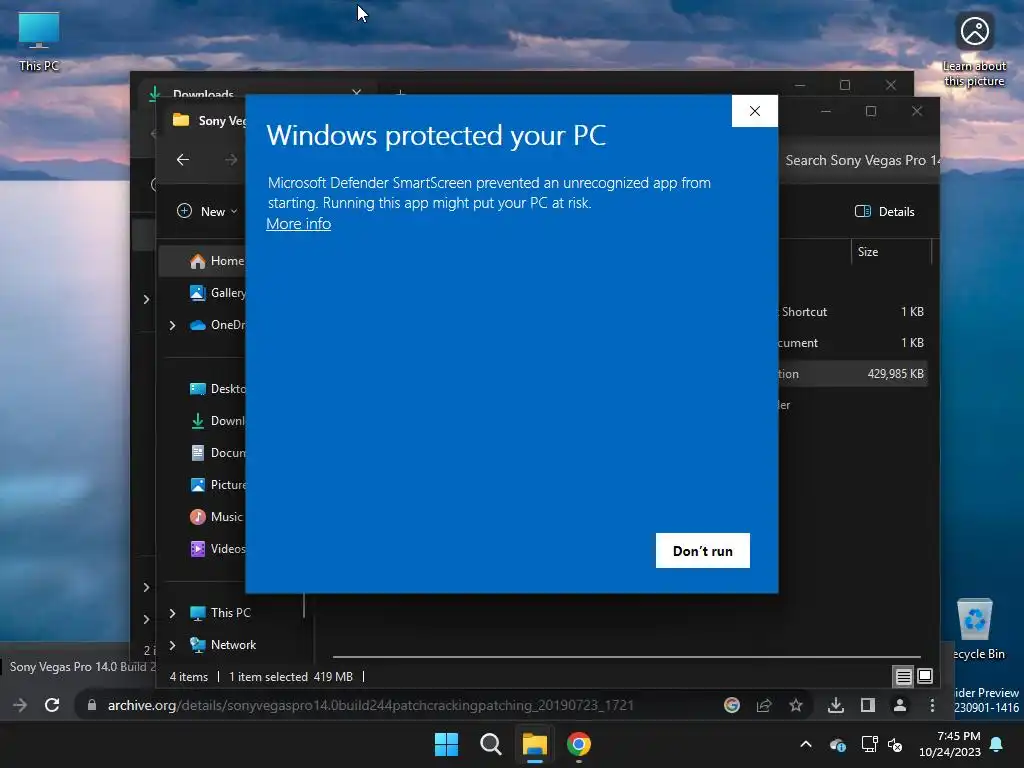Toggle the Details pane button
This screenshot has width=1024, height=768.
pyautogui.click(x=885, y=211)
